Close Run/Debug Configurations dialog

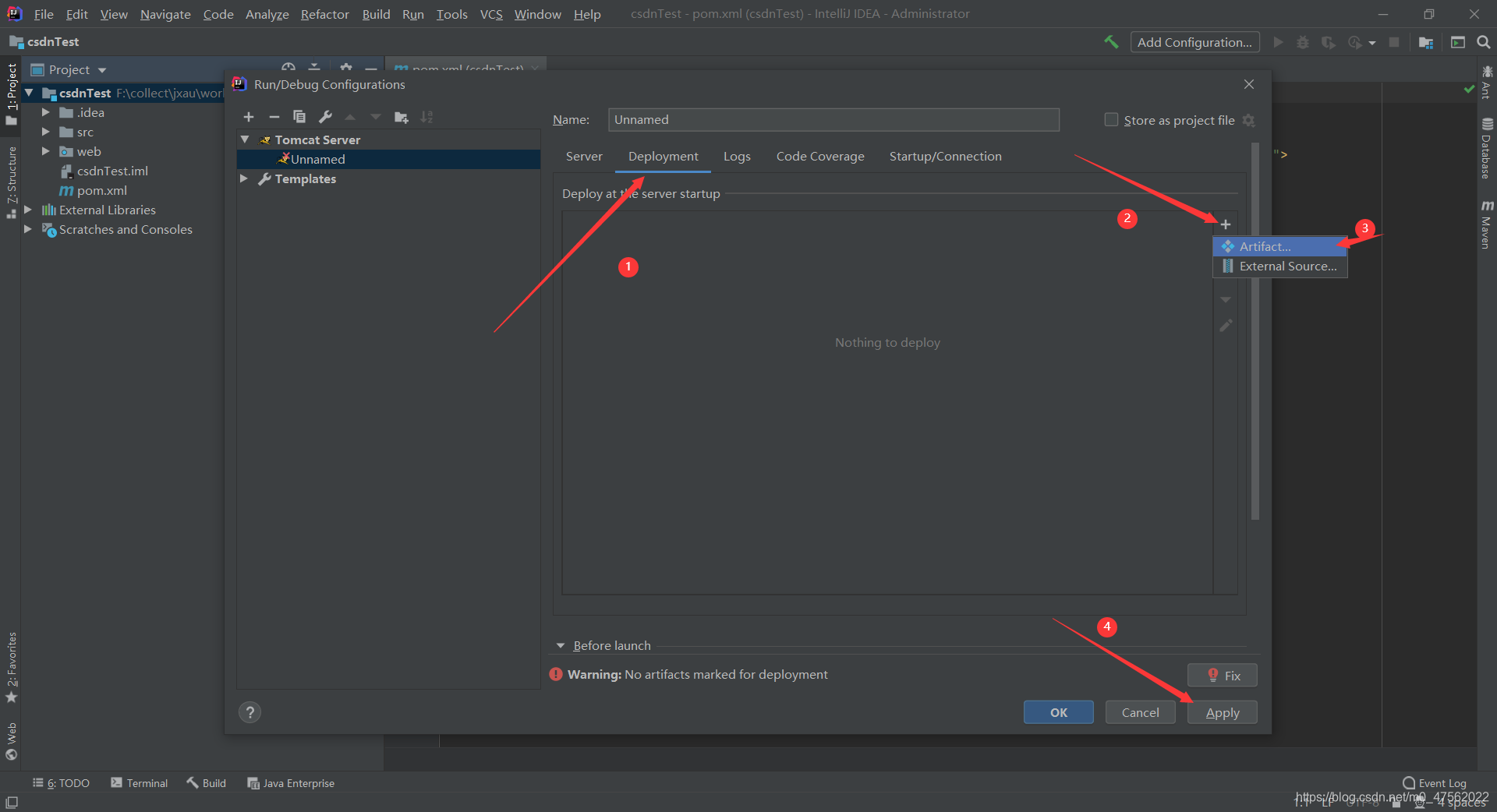click(1249, 84)
